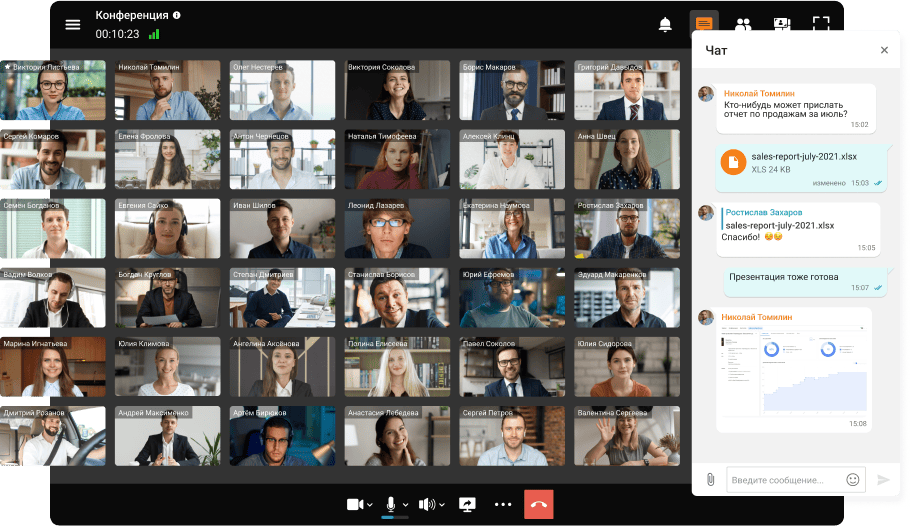
Task: Toggle the camera on or off
Action: point(355,504)
